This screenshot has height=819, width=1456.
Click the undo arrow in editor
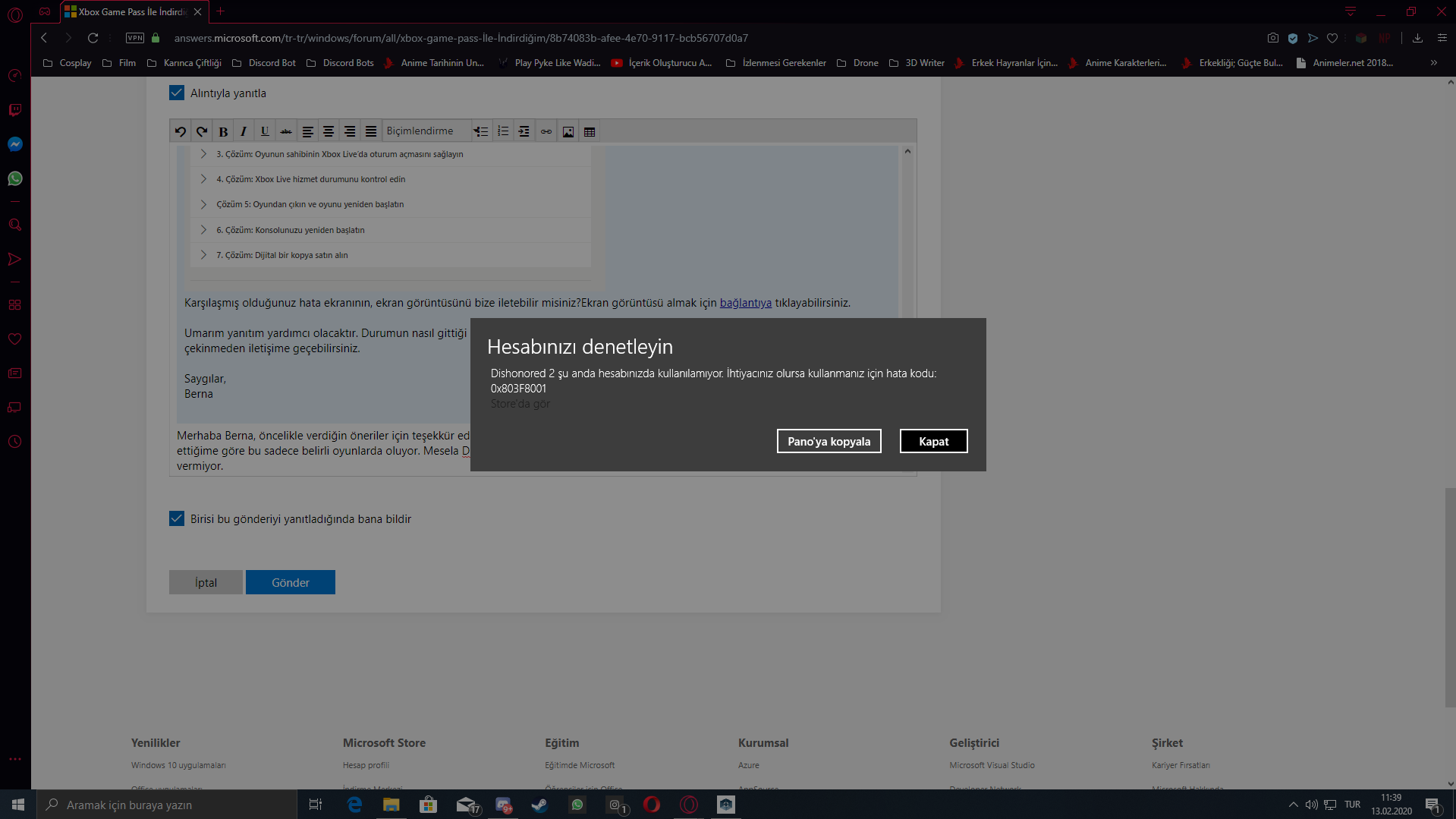tap(181, 131)
